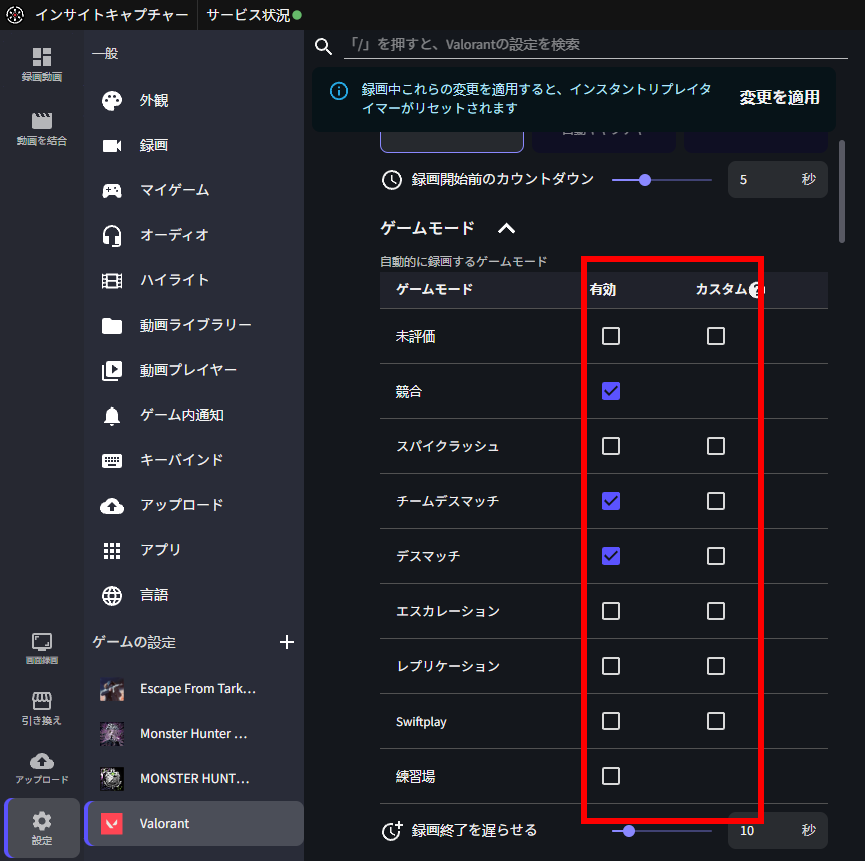Select Escape From Tarkov game settings
Image resolution: width=865 pixels, height=861 pixels.
(x=194, y=689)
